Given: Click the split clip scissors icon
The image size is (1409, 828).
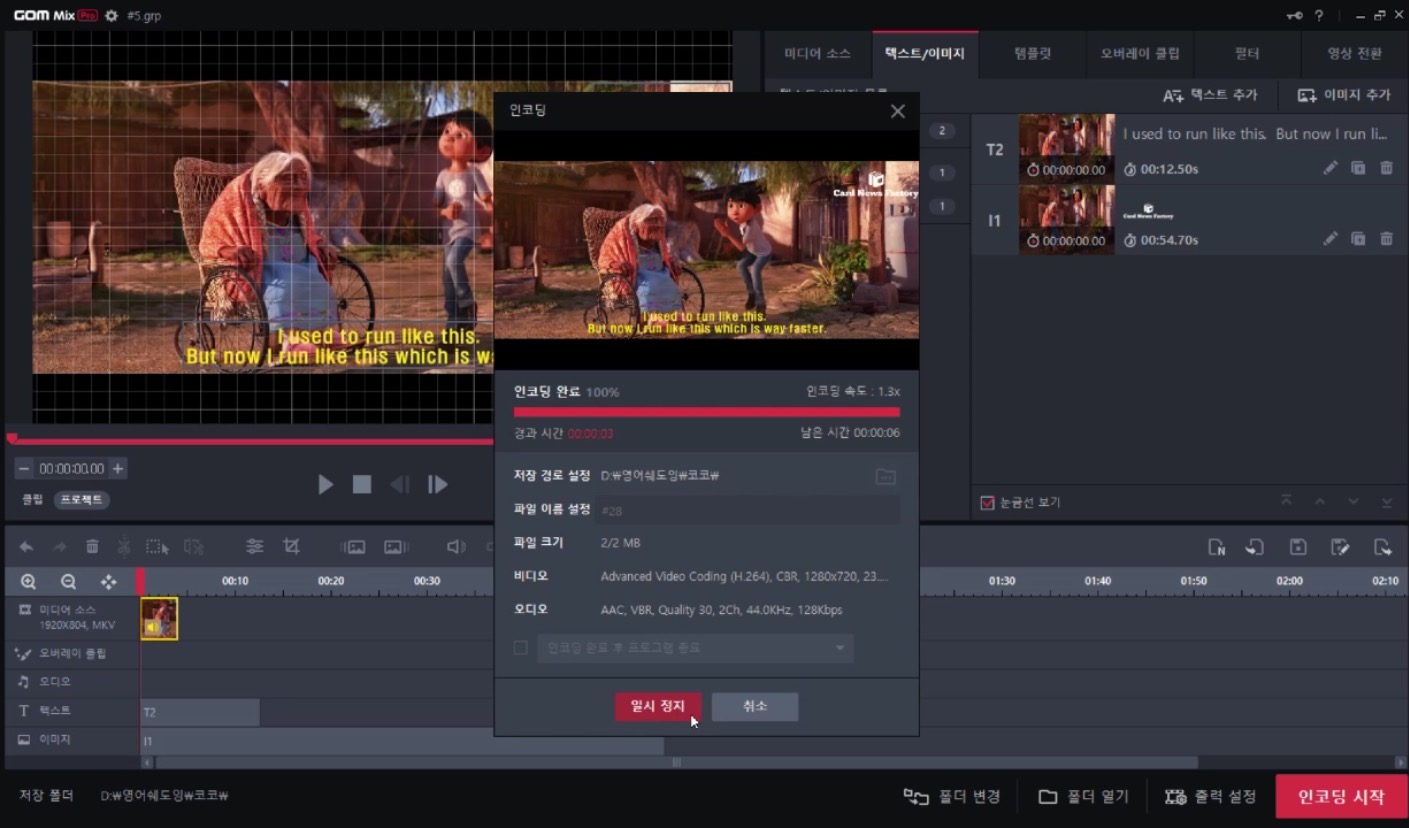Looking at the screenshot, I should tap(124, 547).
